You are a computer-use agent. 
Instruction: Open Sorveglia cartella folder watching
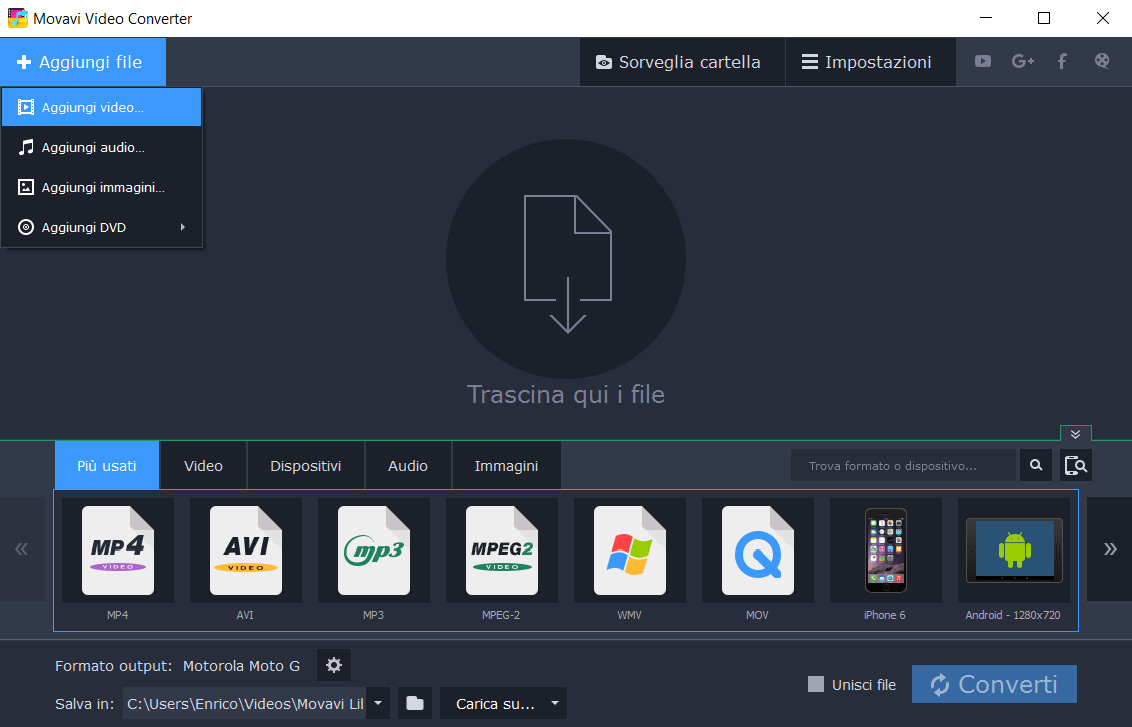[682, 62]
